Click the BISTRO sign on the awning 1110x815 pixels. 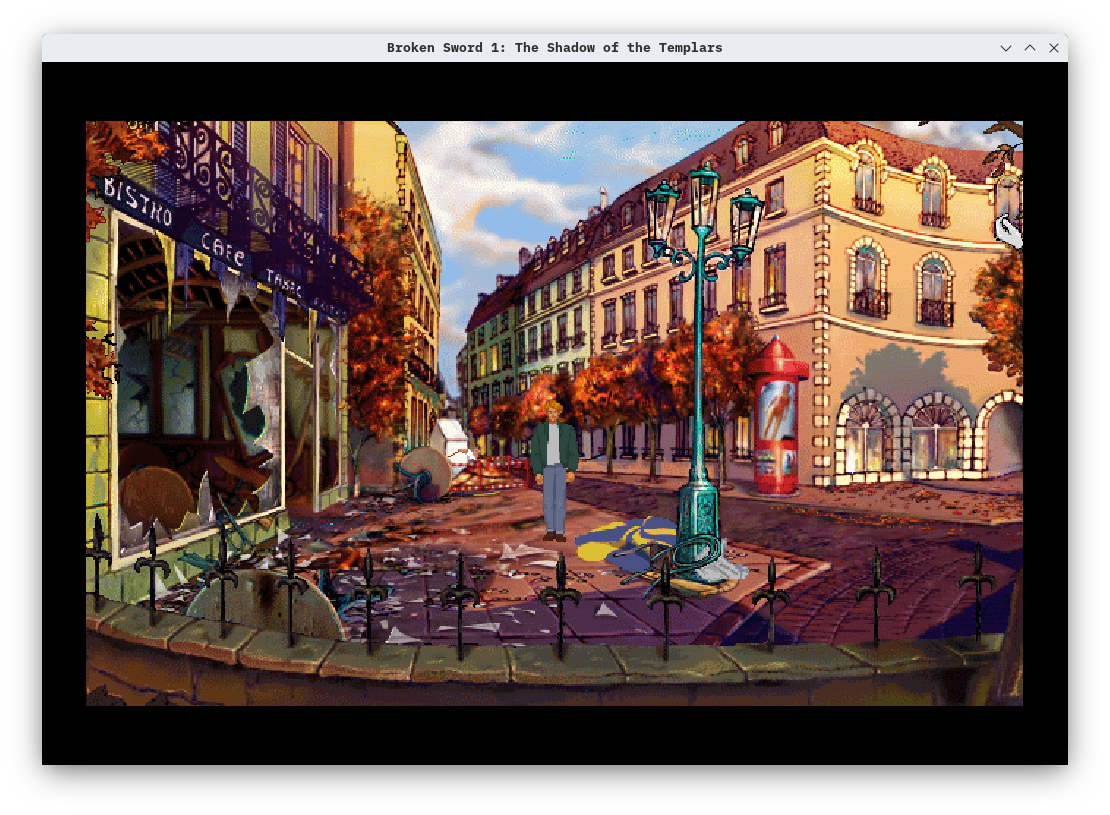tap(138, 201)
